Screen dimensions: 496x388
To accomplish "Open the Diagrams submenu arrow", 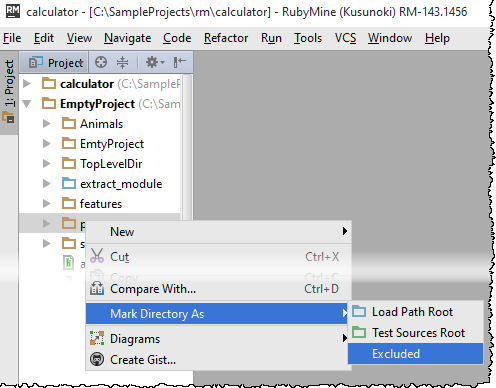I will pyautogui.click(x=345, y=338).
